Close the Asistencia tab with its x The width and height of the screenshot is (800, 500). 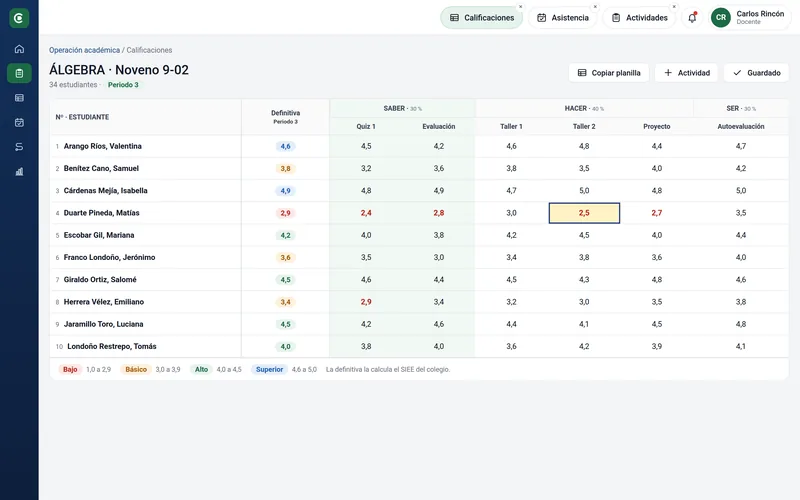click(595, 7)
